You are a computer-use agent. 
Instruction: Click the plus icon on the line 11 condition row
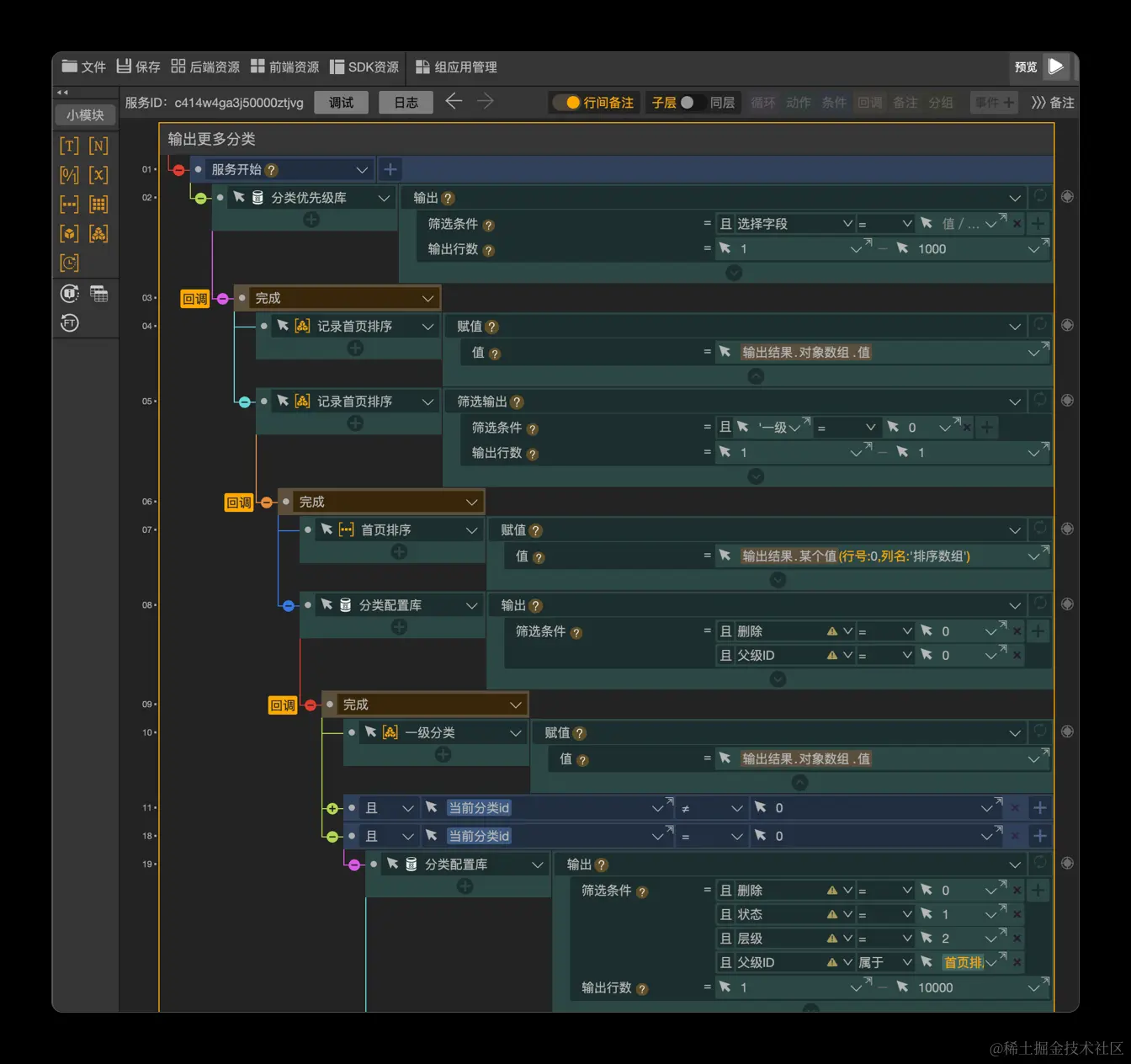pos(1040,808)
